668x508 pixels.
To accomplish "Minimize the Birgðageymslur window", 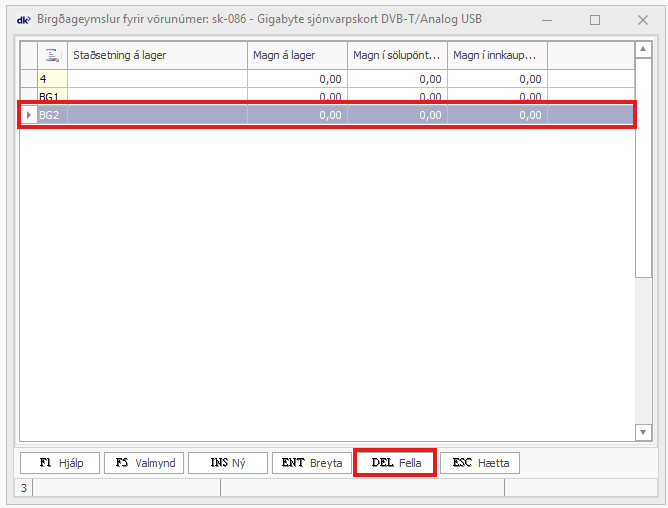I will coord(545,20).
